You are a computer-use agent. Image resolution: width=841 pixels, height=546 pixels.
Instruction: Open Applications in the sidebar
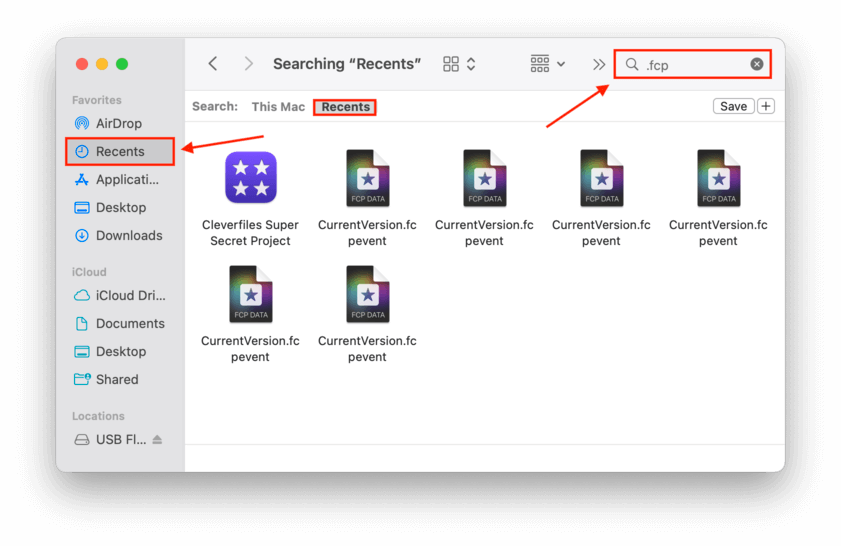tap(120, 180)
